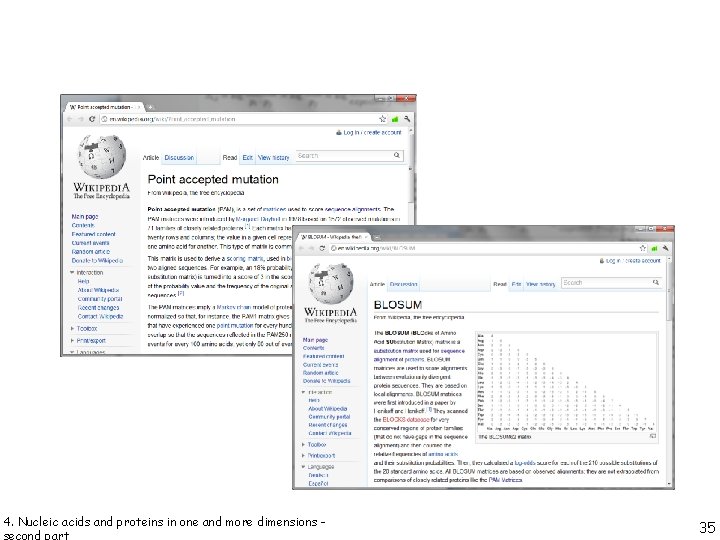Click the search magnifier in the PAM window

pyautogui.click(x=397, y=156)
